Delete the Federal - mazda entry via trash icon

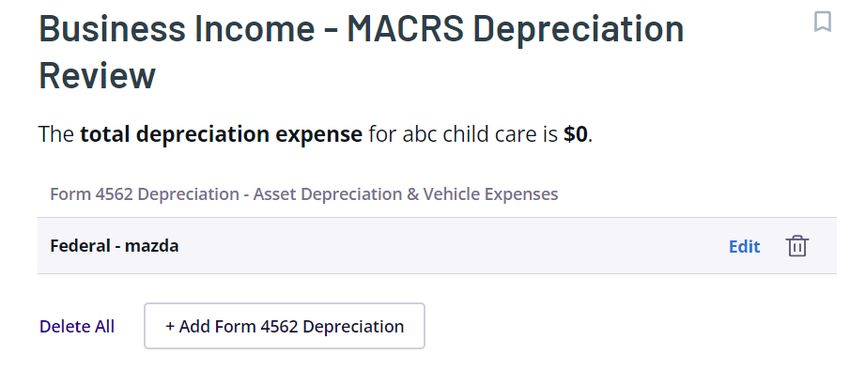(796, 246)
